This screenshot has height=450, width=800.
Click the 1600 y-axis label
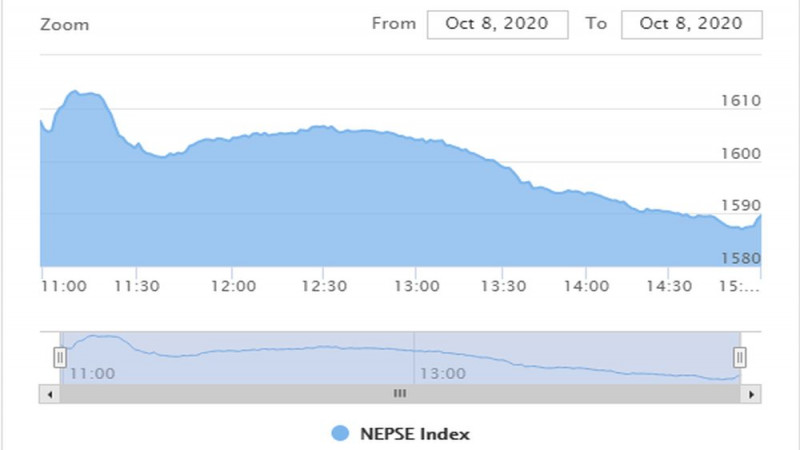[740, 154]
